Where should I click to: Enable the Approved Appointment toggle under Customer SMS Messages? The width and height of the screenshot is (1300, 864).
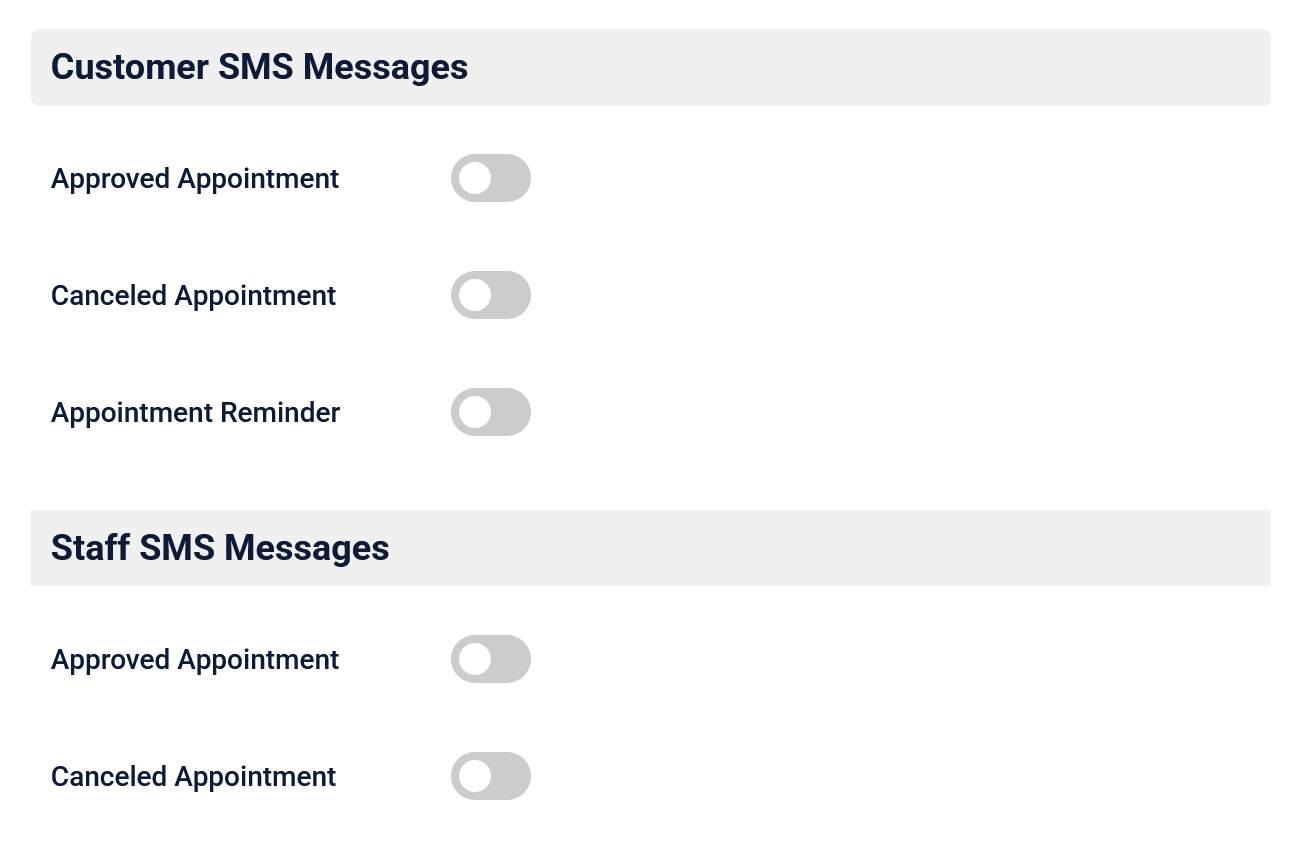pos(491,178)
